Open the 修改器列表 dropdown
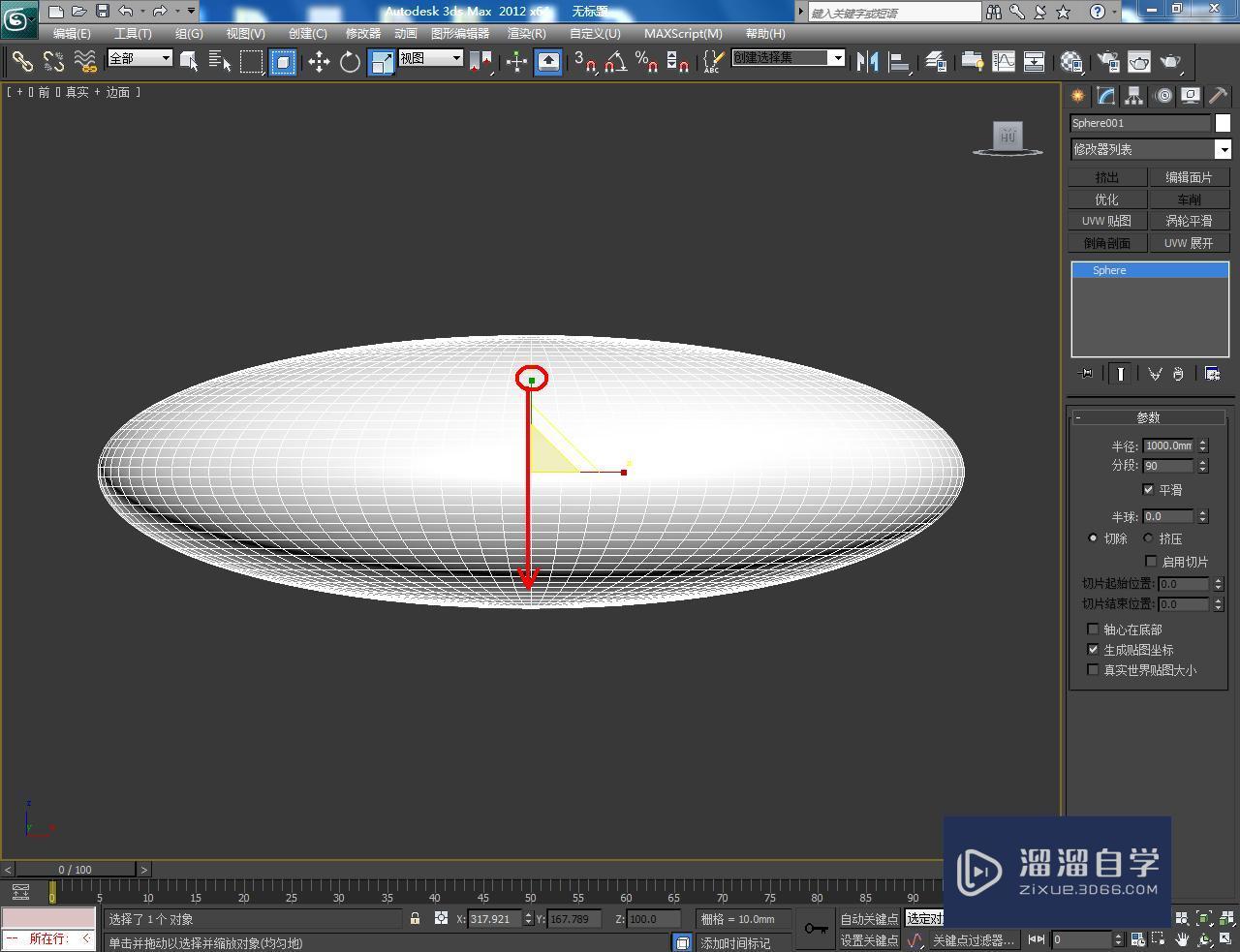Viewport: 1240px width, 952px height. click(1224, 149)
